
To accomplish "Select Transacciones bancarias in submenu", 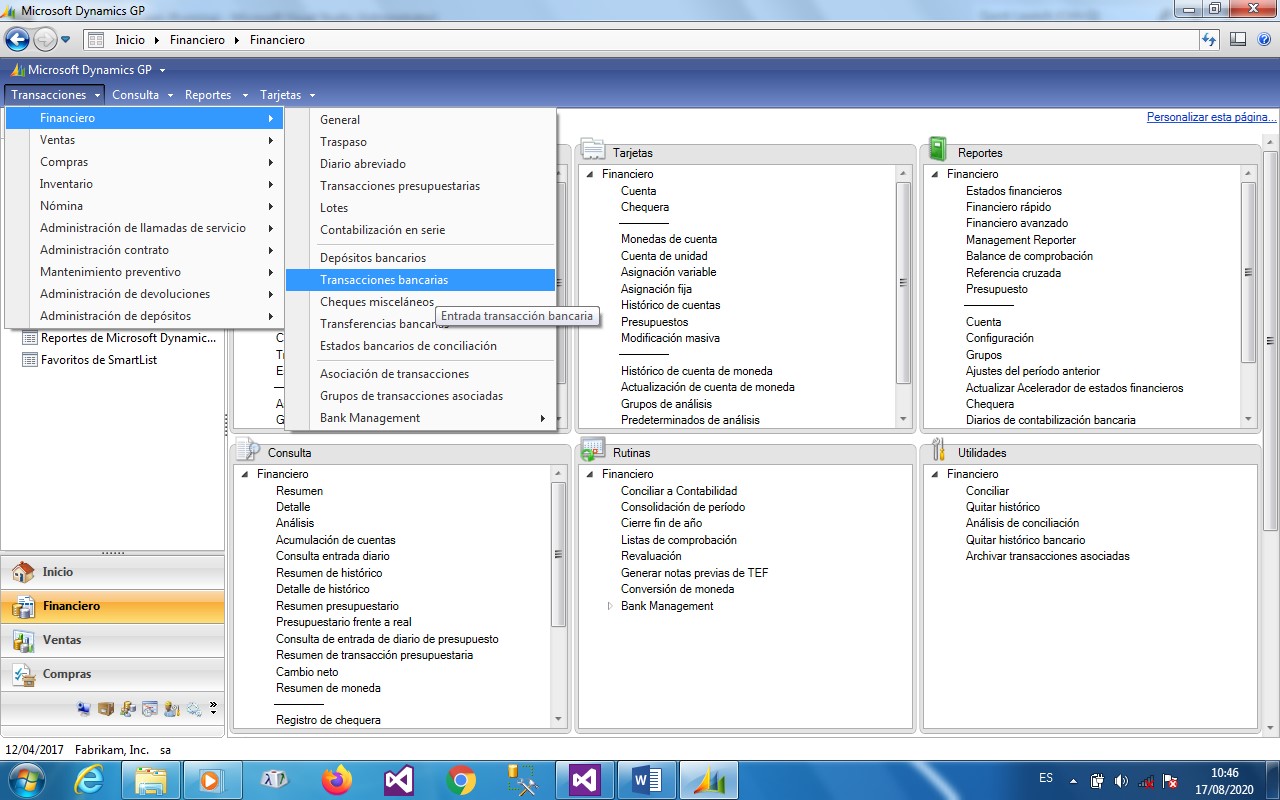I will pyautogui.click(x=421, y=280).
